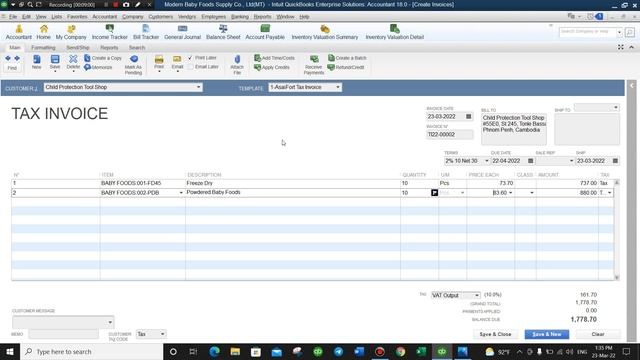This screenshot has width=640, height=360.
Task: Click the Save invoice icon
Action: point(55,60)
